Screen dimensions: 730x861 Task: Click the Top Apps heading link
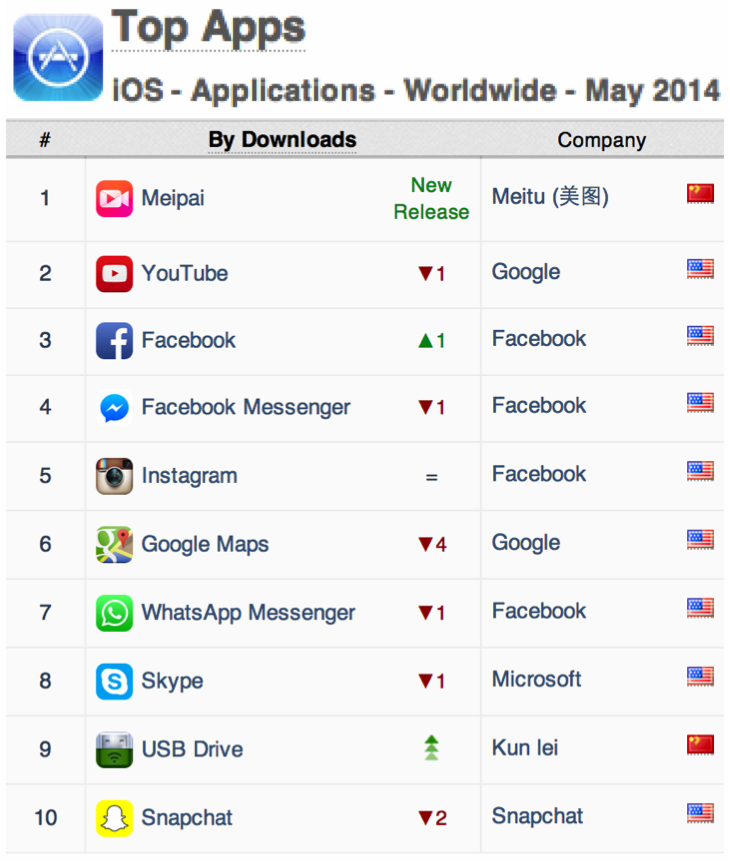tap(208, 28)
